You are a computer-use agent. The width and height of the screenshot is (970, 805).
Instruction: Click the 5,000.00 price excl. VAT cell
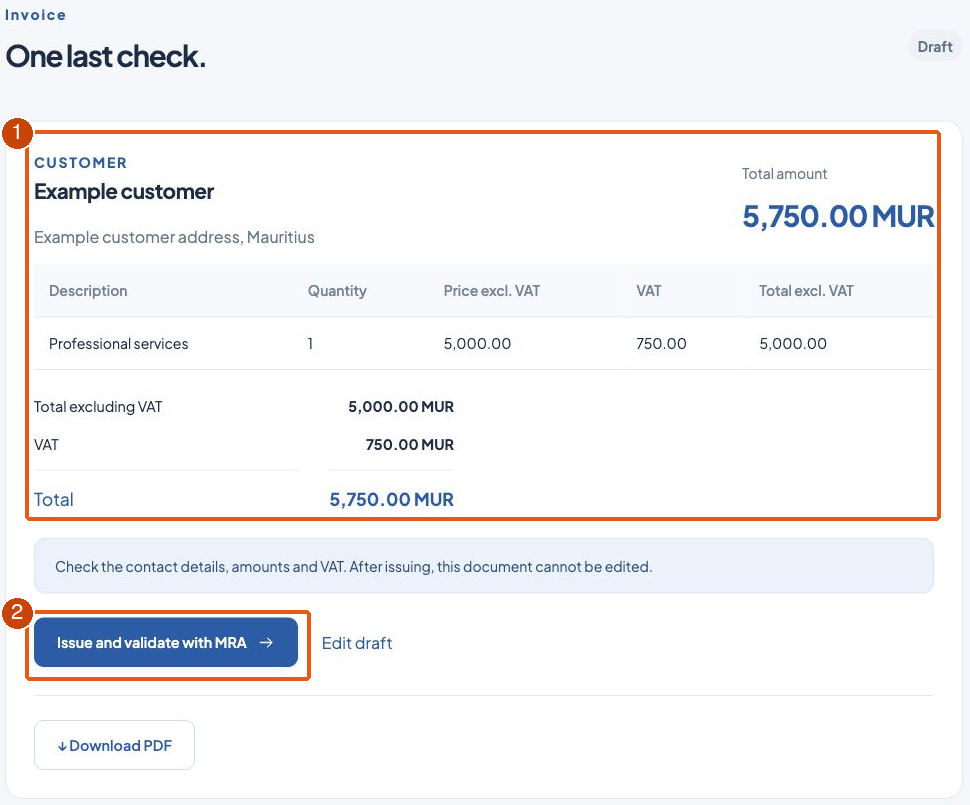[x=477, y=343]
